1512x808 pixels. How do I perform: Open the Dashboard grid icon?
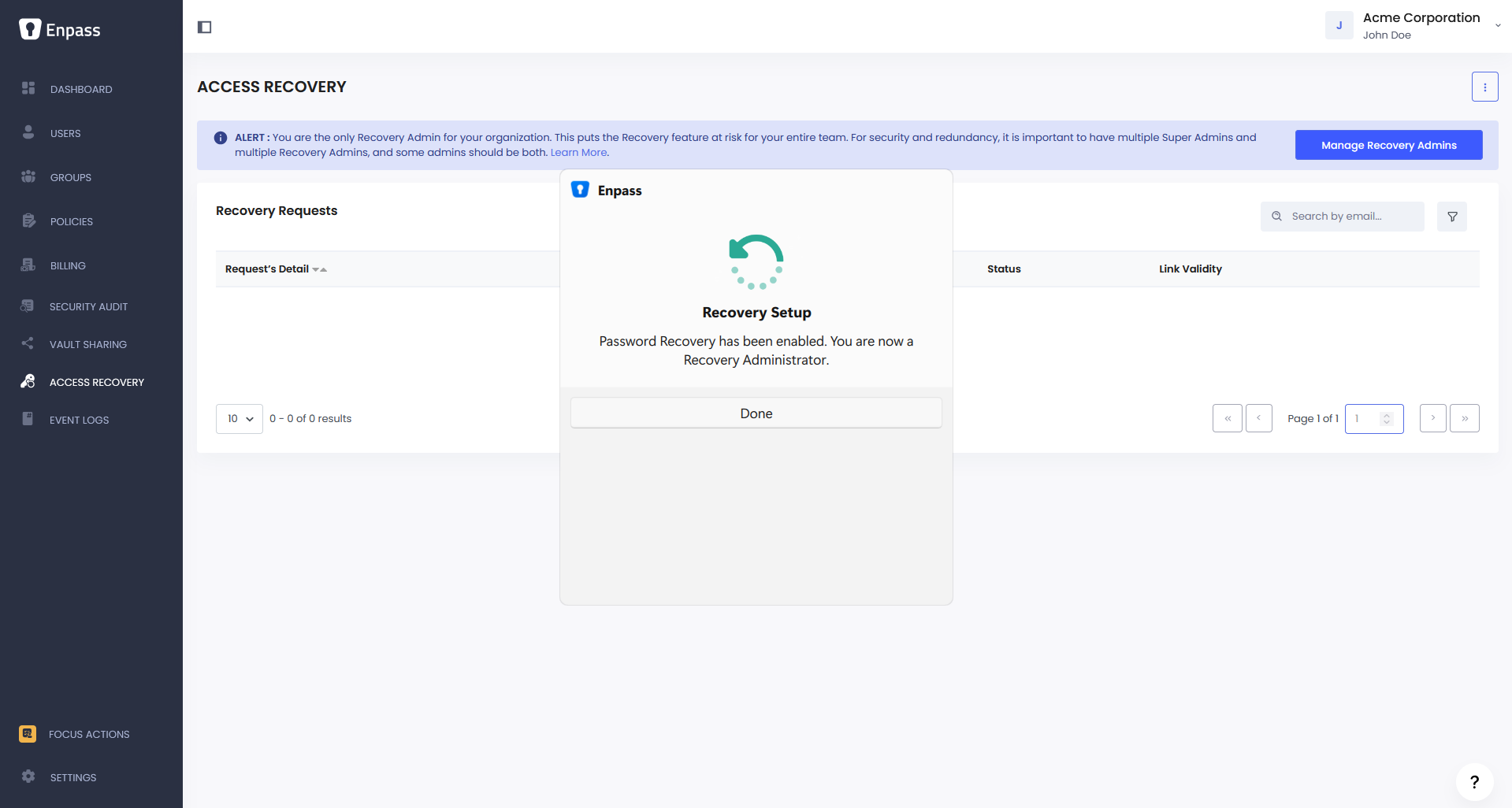point(28,88)
